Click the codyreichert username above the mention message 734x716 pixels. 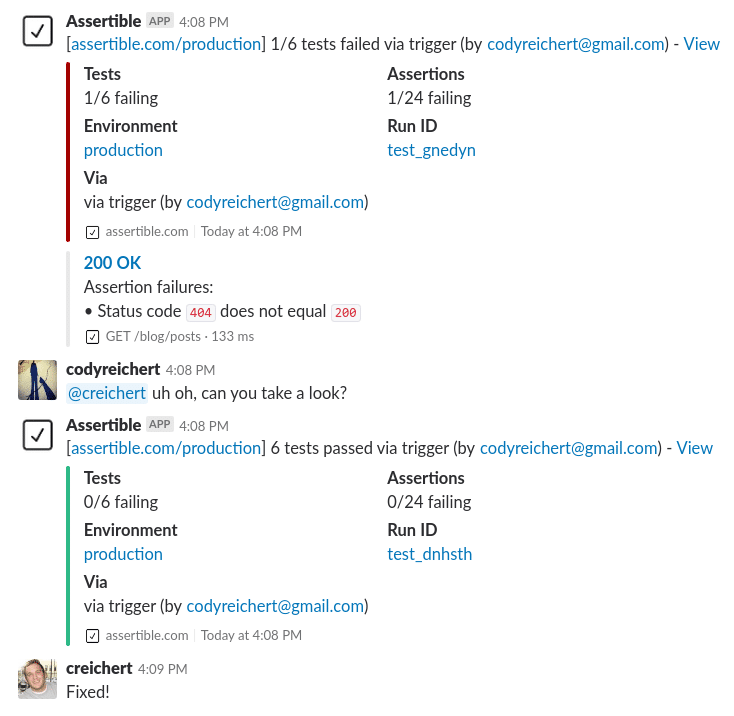point(110,369)
